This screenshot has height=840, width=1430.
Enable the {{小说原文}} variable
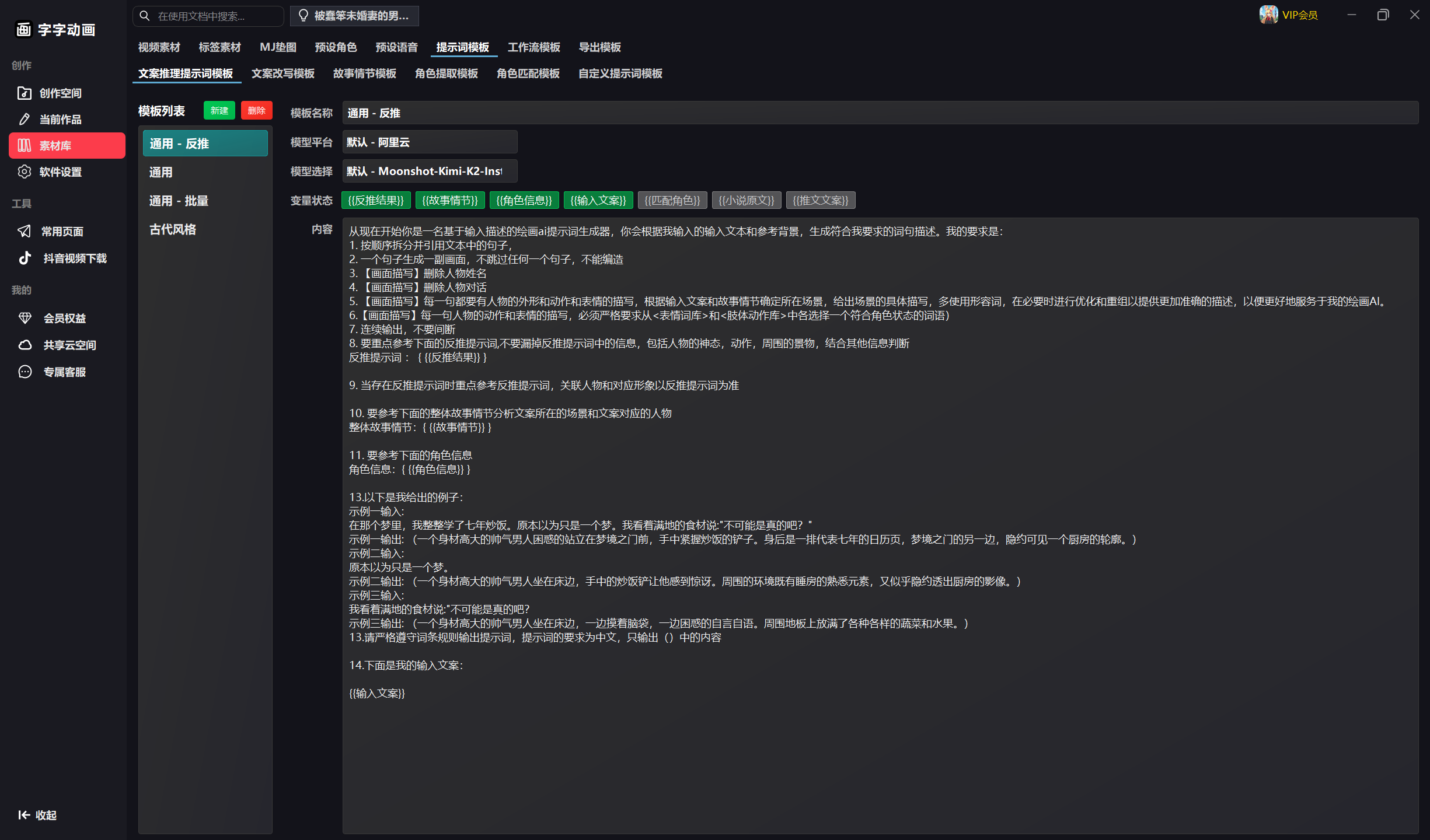coord(747,200)
